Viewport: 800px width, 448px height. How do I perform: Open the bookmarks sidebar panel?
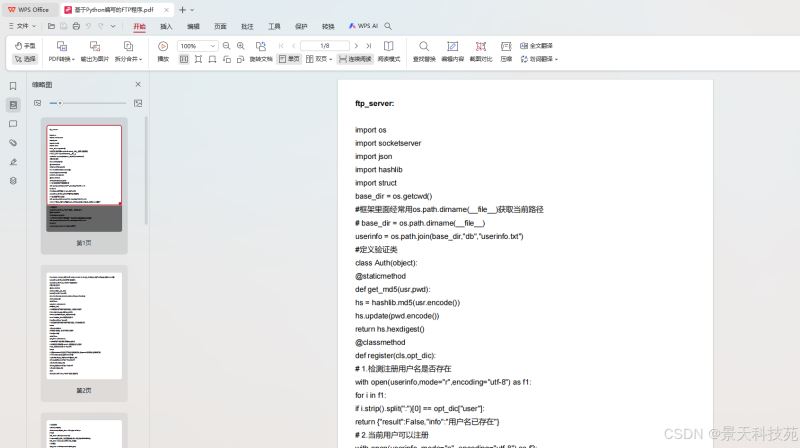click(x=13, y=86)
